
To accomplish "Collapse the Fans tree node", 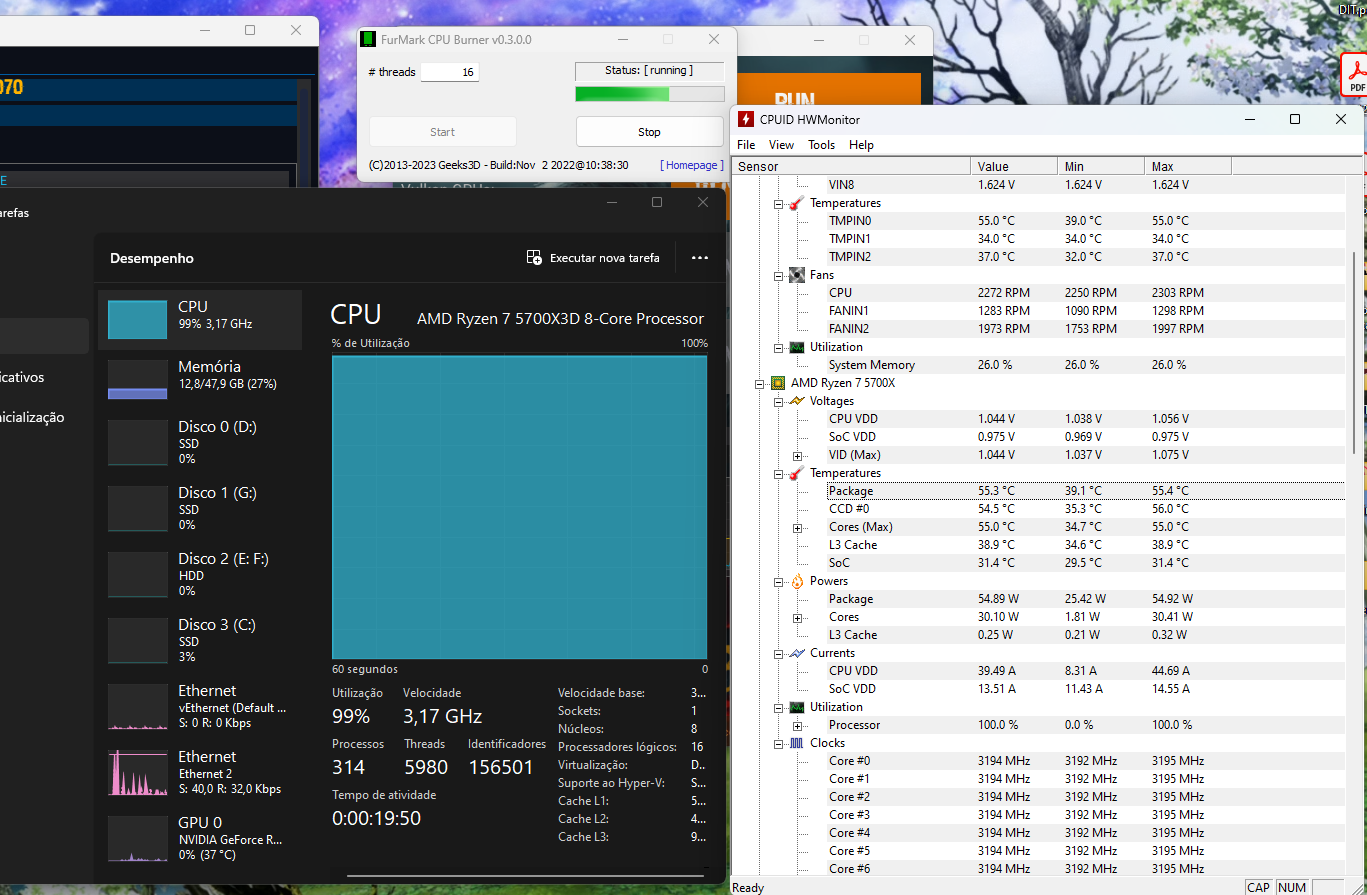I will point(779,275).
